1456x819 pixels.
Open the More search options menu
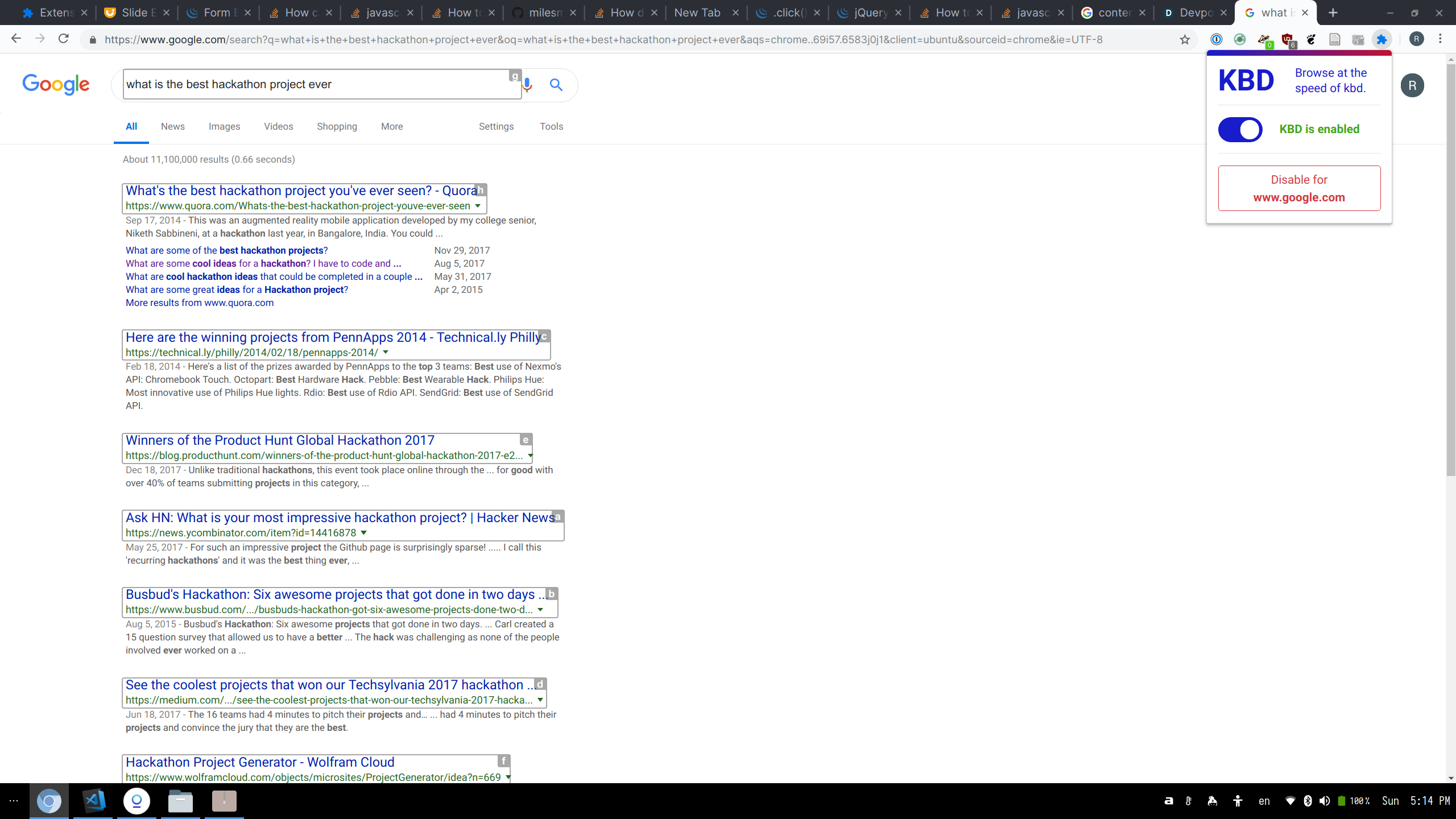[x=392, y=126]
